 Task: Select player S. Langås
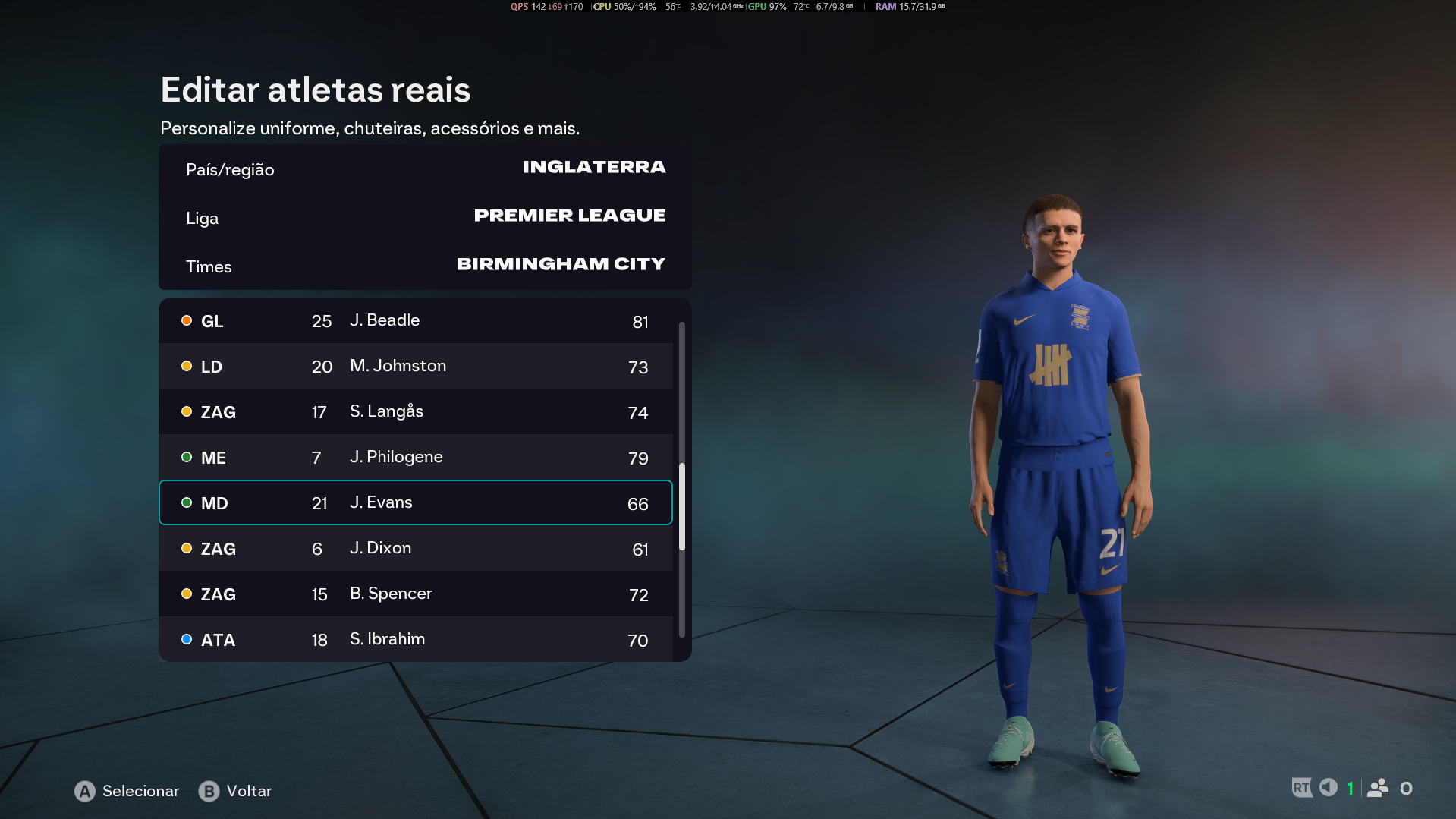pyautogui.click(x=416, y=411)
